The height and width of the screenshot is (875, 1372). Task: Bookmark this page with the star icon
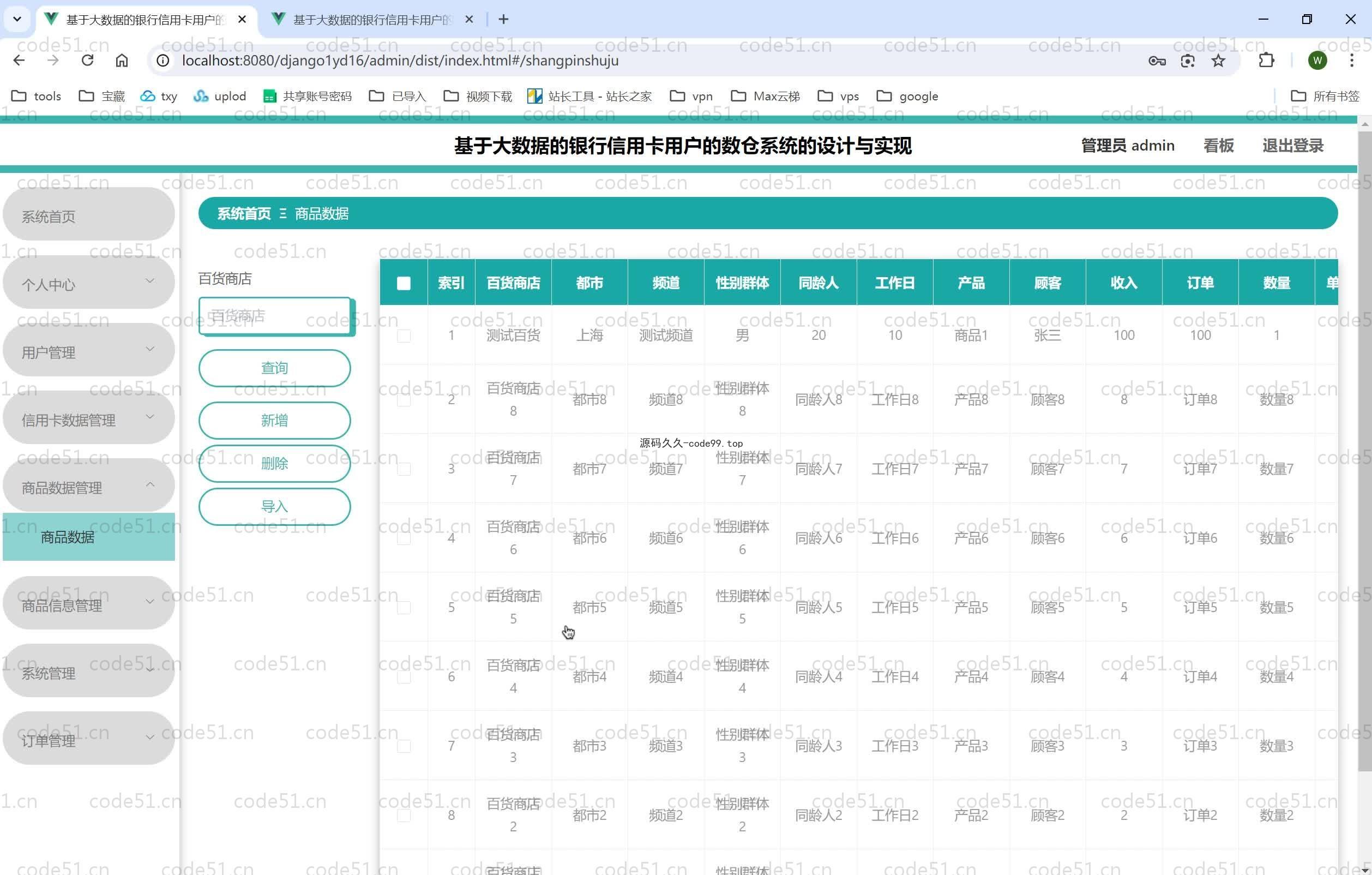[x=1218, y=61]
